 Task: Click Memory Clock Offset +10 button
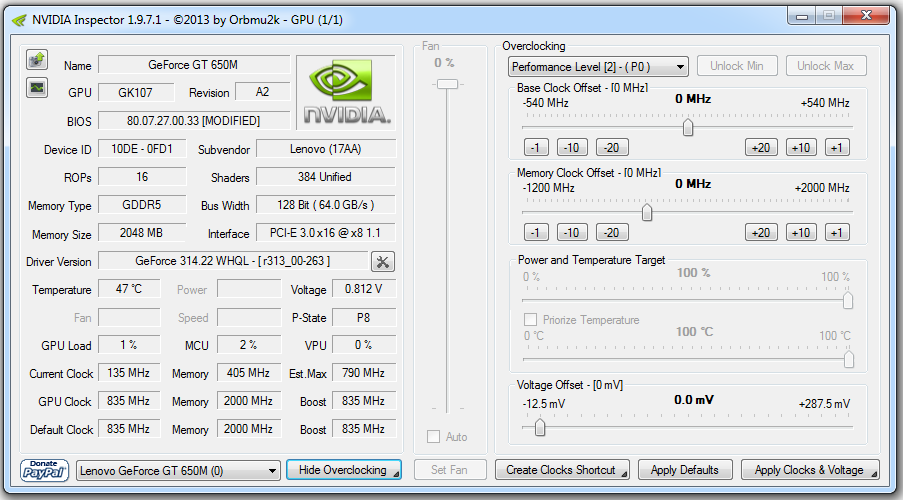802,233
